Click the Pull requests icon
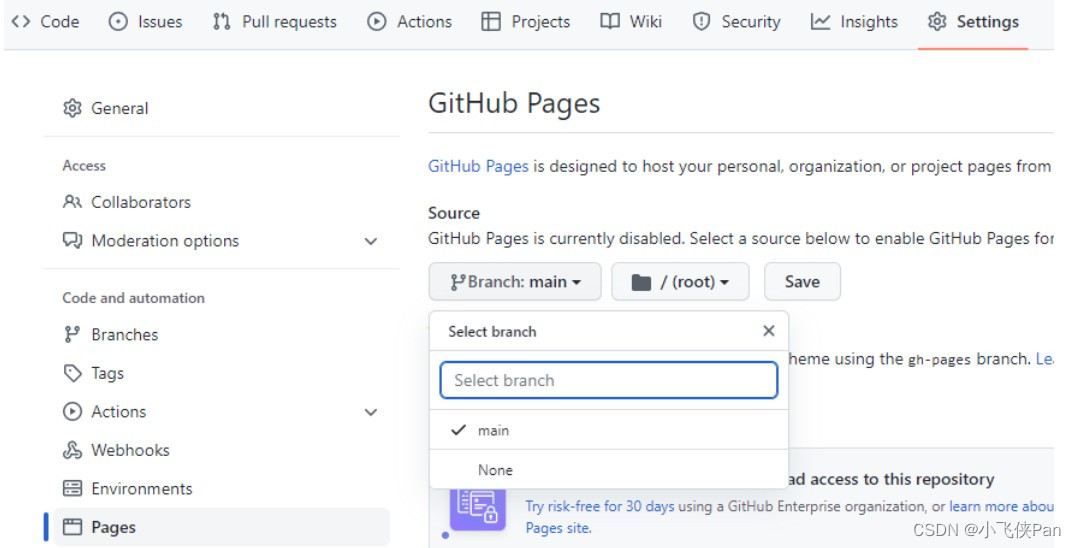Viewport: 1076px width, 548px height. pos(221,22)
